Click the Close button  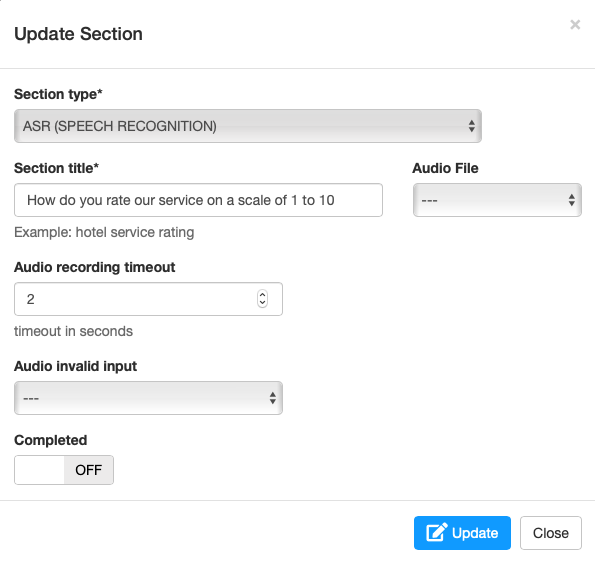point(551,533)
